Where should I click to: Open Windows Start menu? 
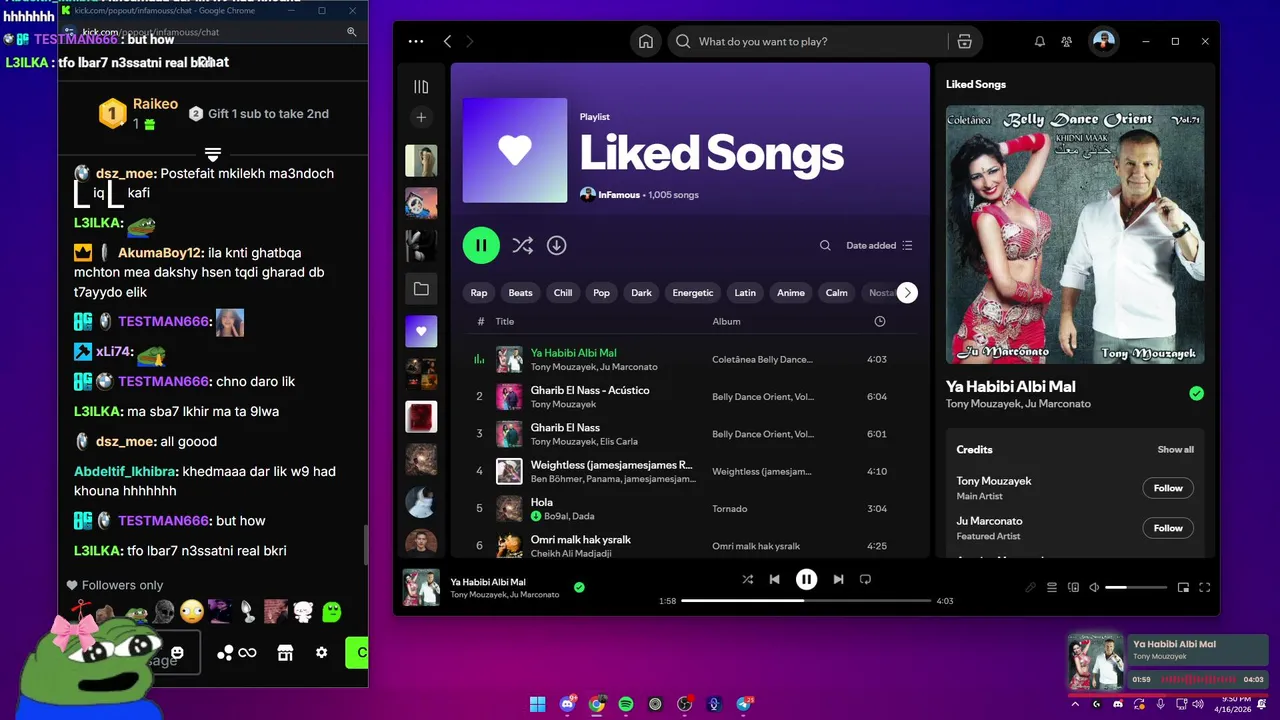(538, 704)
